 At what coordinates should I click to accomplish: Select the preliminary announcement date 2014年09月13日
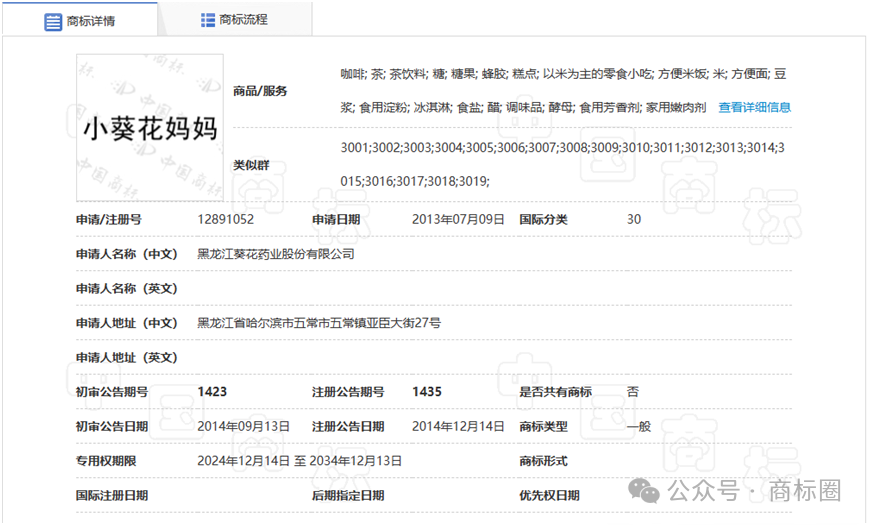click(x=244, y=426)
